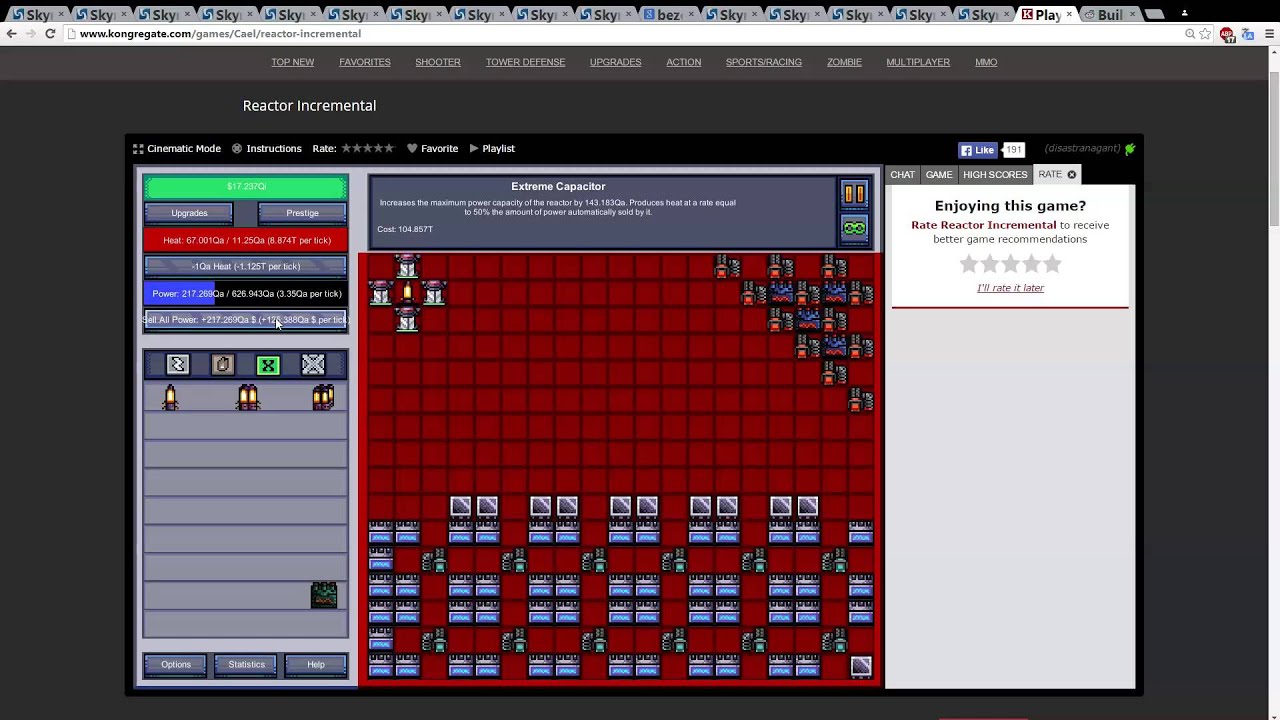1280x720 pixels.
Task: Open the ZOMBIE games category
Action: click(844, 62)
